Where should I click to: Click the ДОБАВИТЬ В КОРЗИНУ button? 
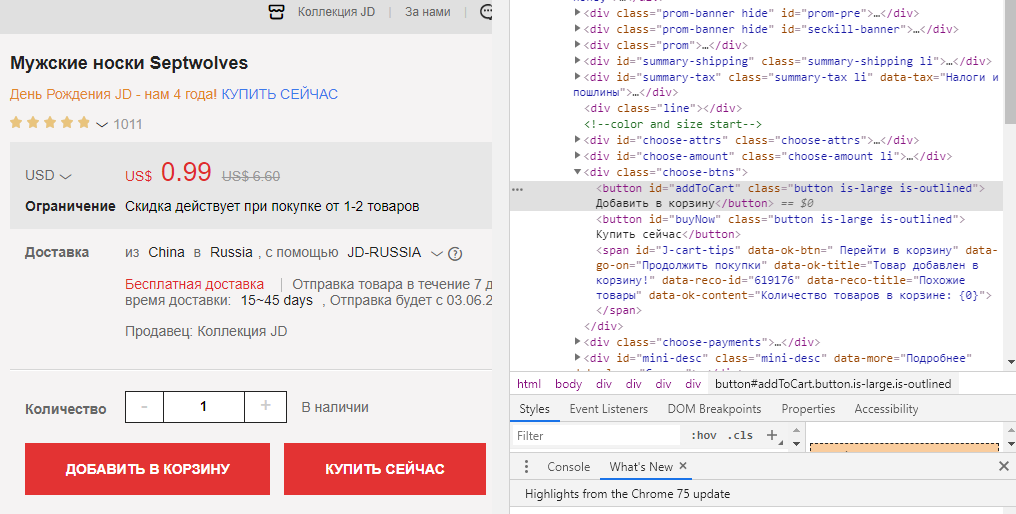click(147, 469)
